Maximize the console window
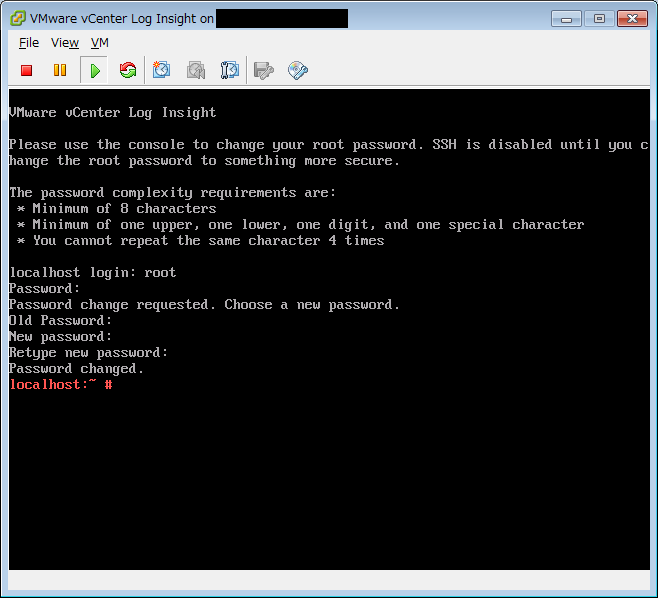658x598 pixels. tap(599, 19)
